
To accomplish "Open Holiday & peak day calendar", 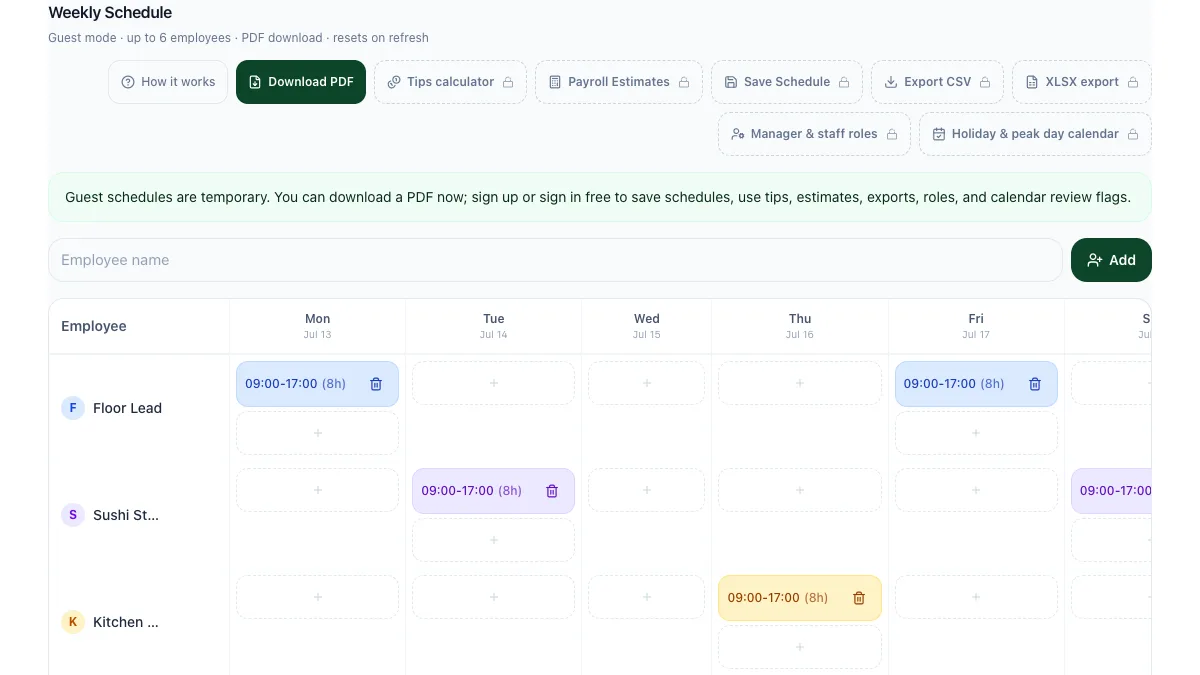I will click(1035, 134).
